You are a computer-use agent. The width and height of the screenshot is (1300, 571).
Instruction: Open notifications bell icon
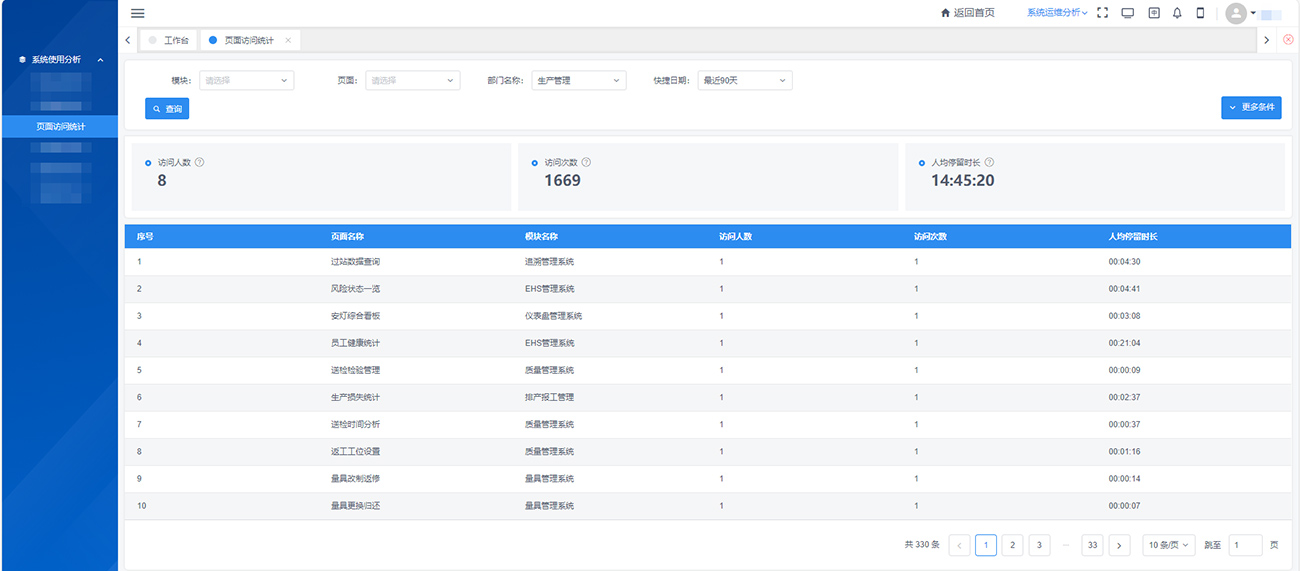1177,13
